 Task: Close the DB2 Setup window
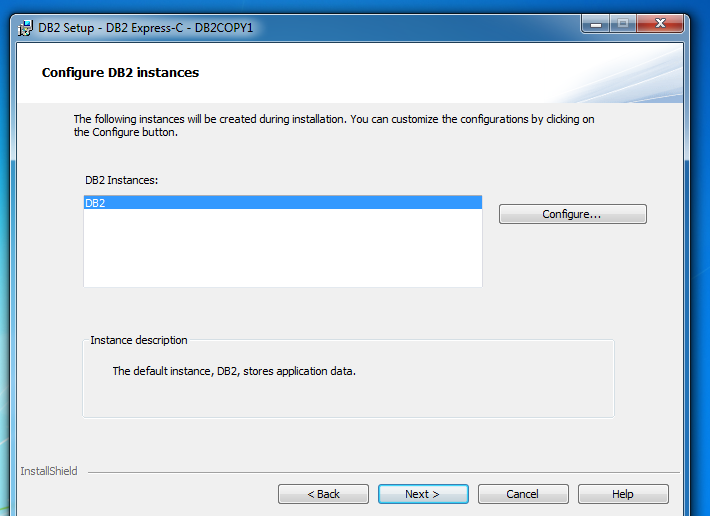pyautogui.click(x=660, y=24)
